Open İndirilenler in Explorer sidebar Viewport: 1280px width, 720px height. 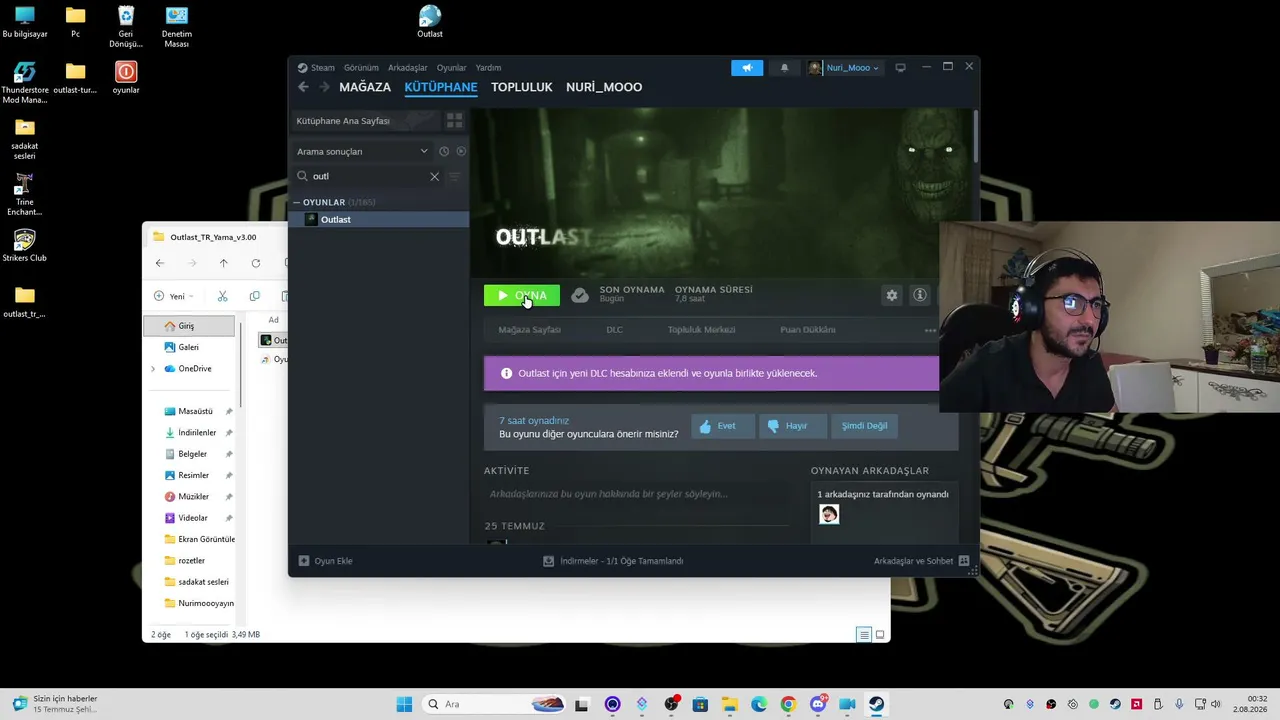pyautogui.click(x=197, y=433)
